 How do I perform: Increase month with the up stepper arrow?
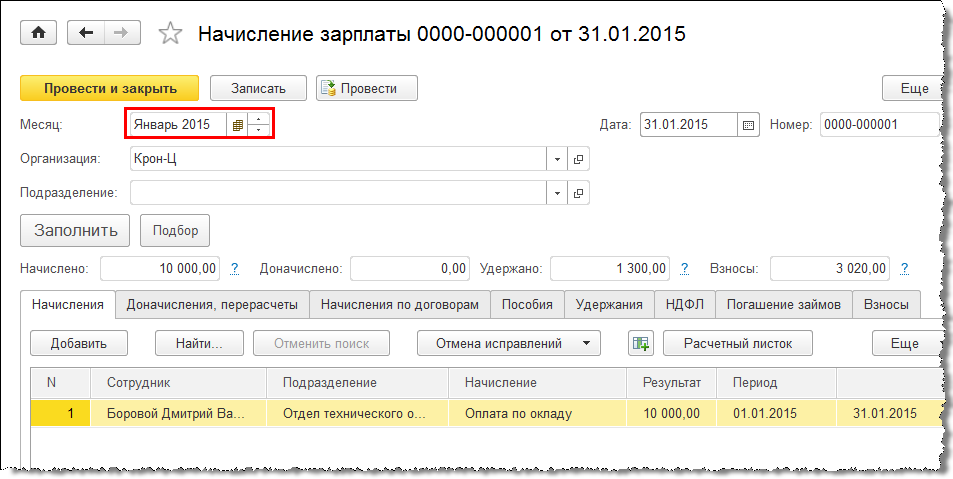click(x=259, y=120)
